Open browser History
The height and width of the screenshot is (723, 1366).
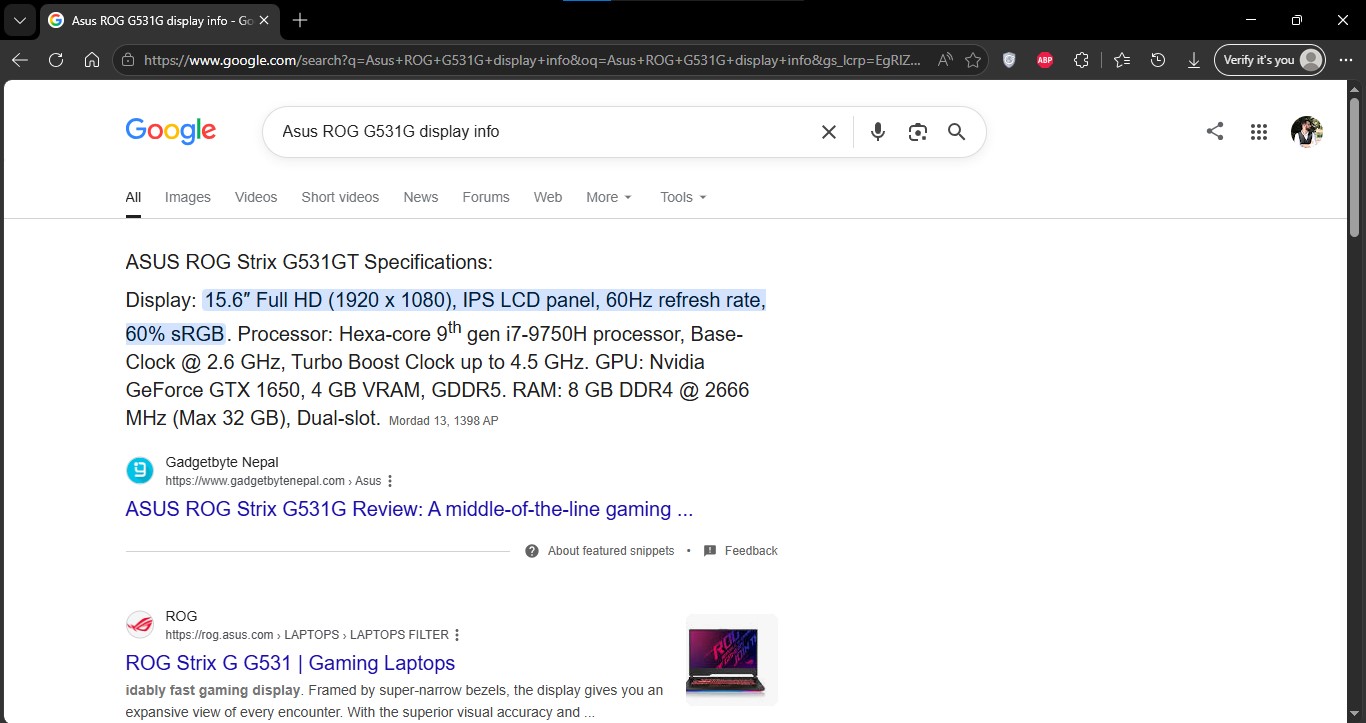(x=1158, y=60)
